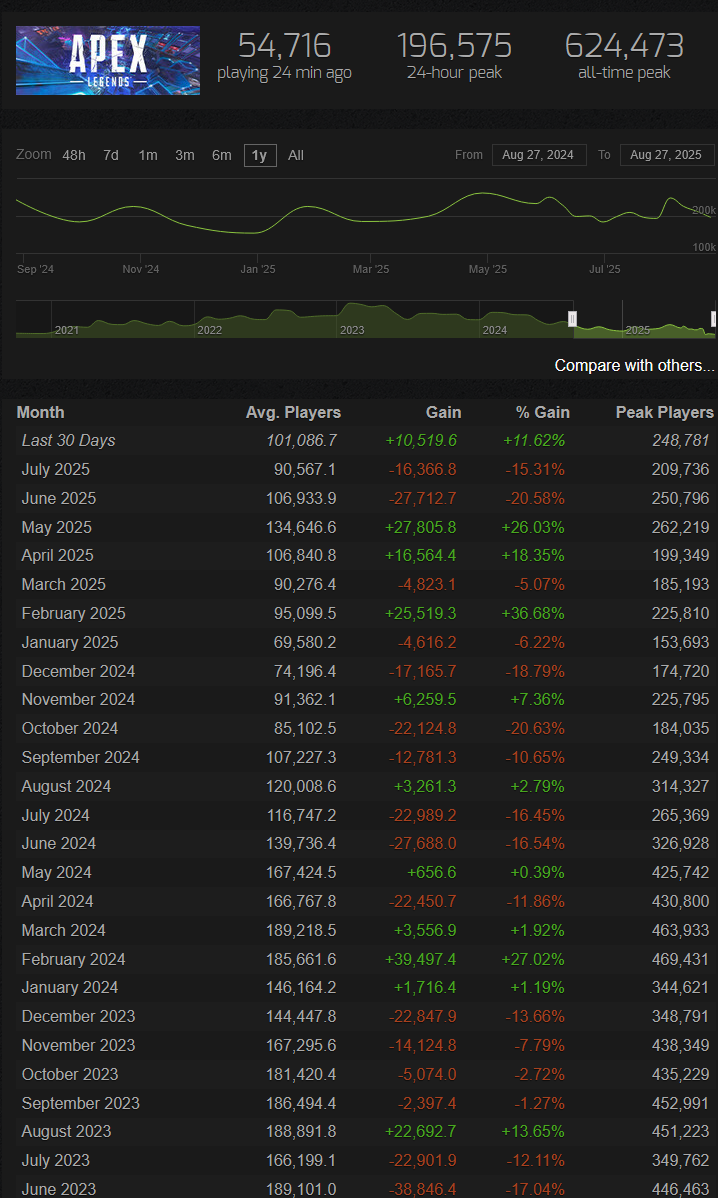The image size is (718, 1198).
Task: Click gain value +39,497.4
Action: tap(422, 959)
